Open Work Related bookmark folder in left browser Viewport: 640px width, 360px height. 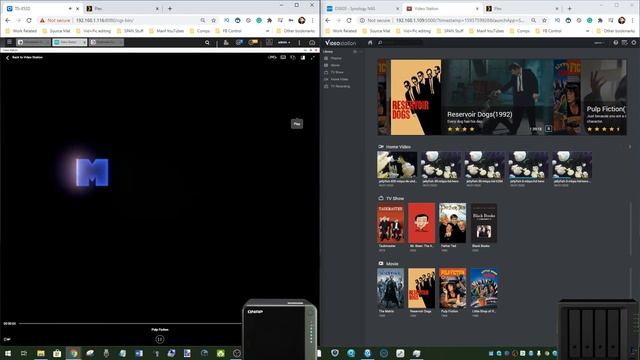(x=21, y=31)
